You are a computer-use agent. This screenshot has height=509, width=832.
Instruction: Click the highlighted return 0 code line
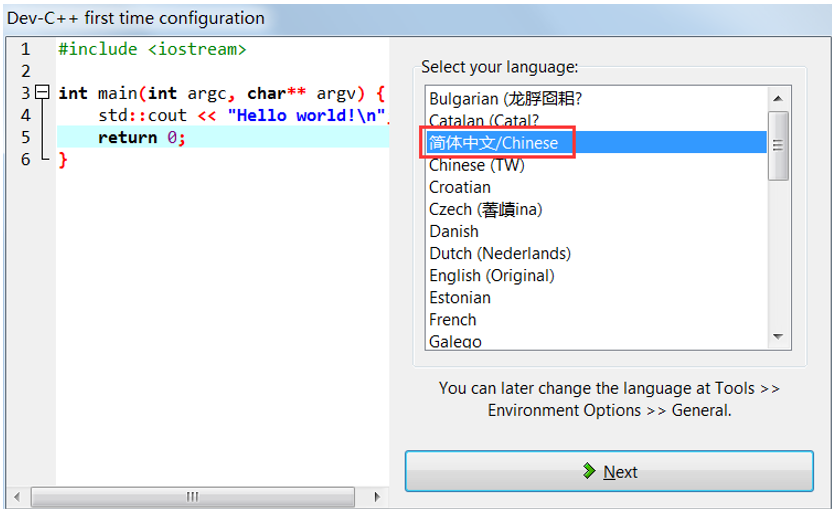(x=142, y=137)
